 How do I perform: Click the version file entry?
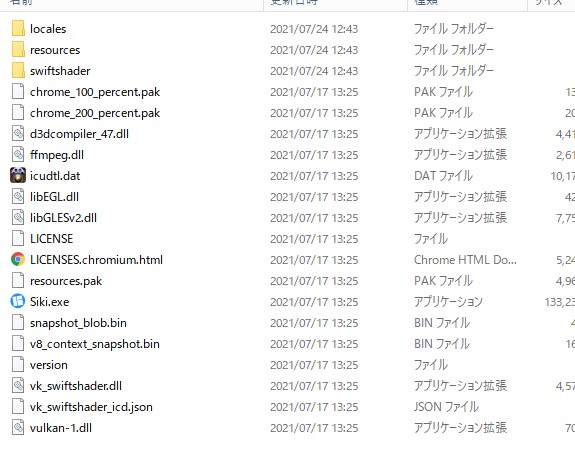pos(49,365)
